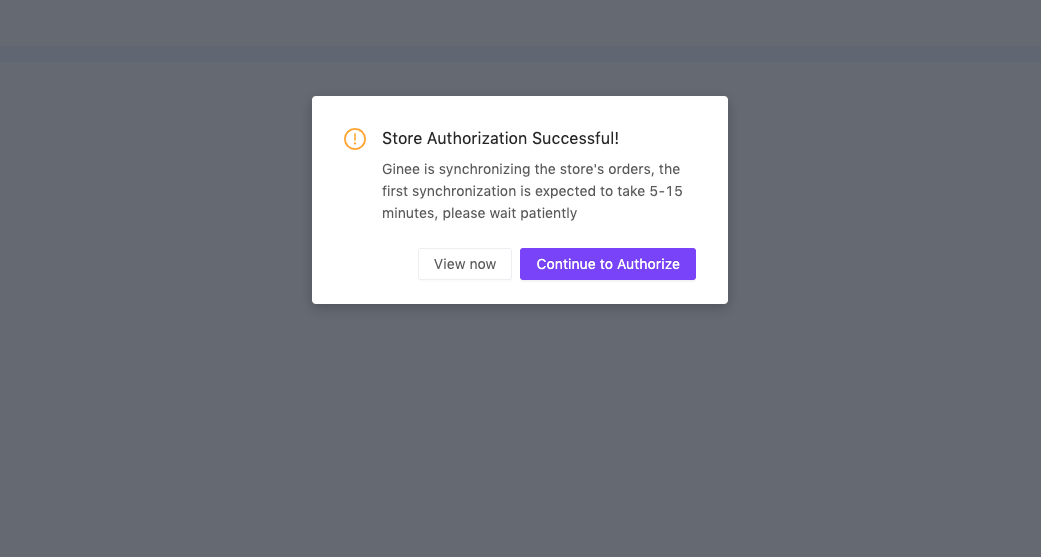Click the word Store in dialog title
Screen dimensions: 1041x557
coord(402,139)
